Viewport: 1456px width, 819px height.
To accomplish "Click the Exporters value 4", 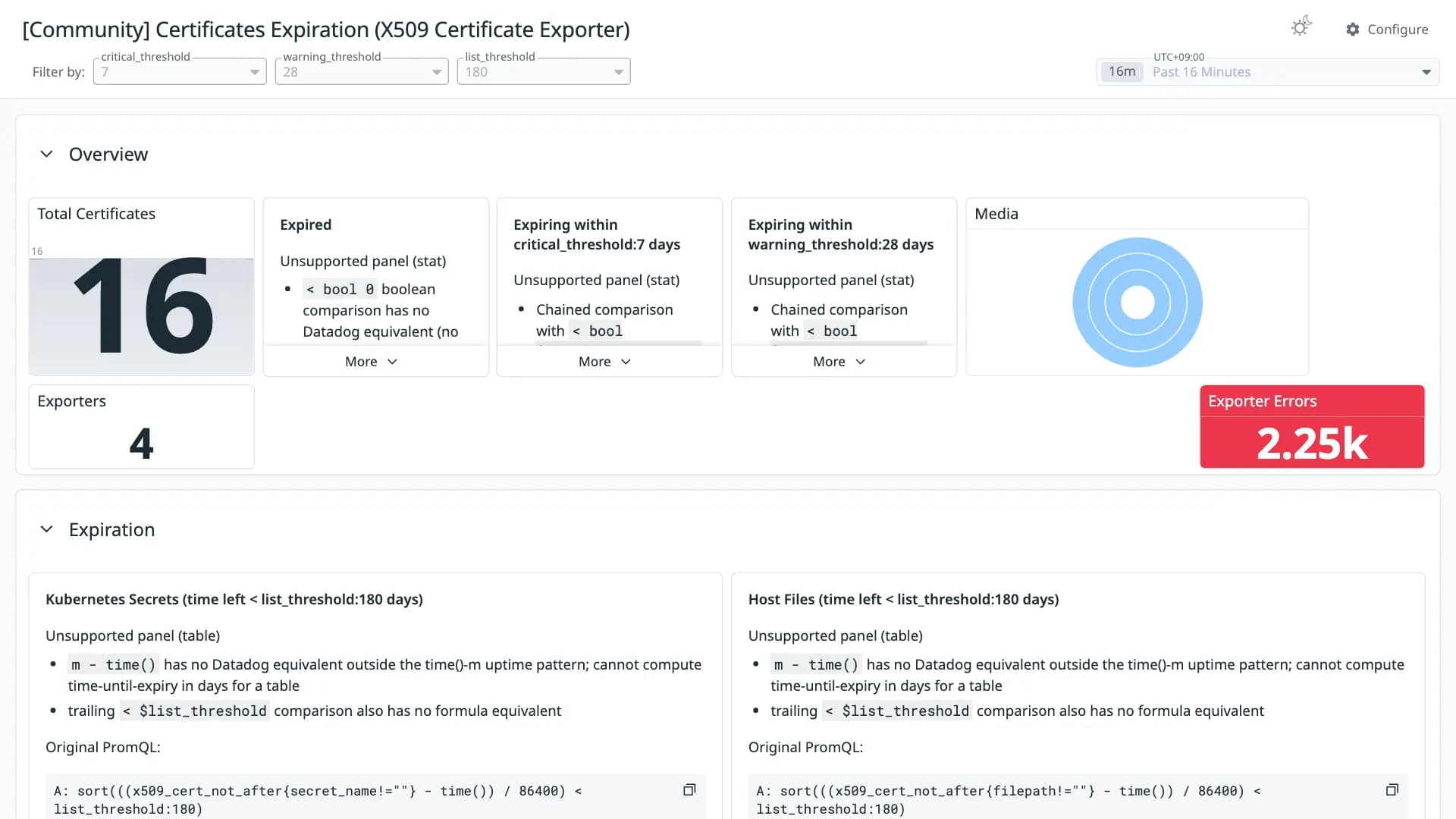I will click(x=141, y=444).
